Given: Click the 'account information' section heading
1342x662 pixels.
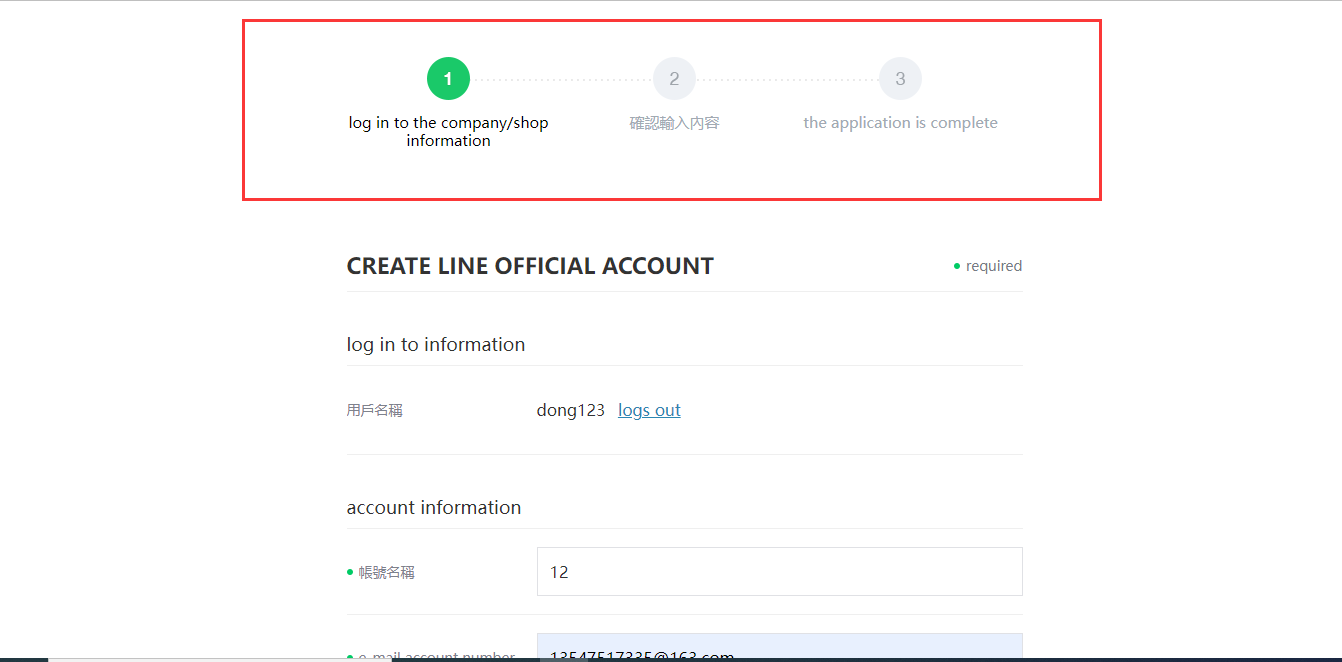Looking at the screenshot, I should 434,507.
